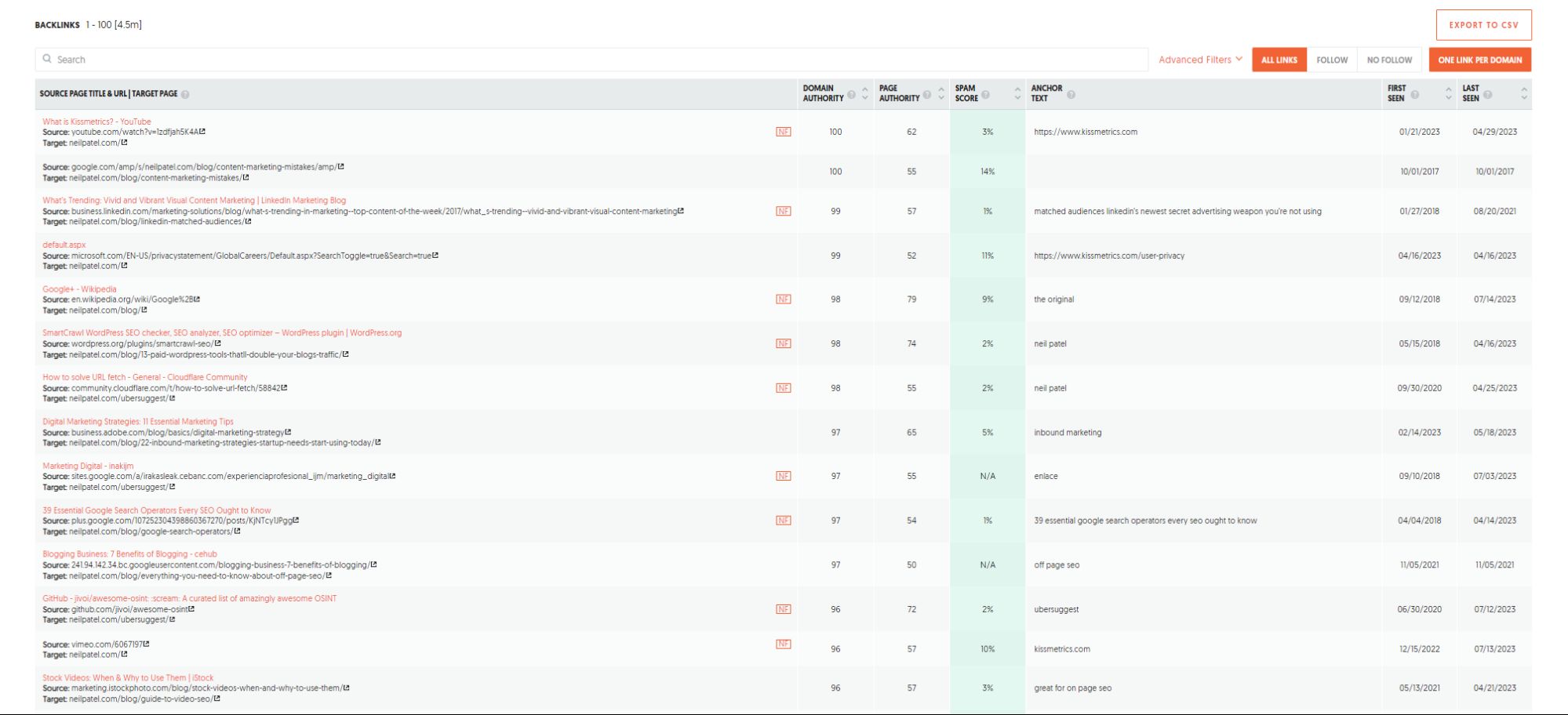
Task: Open external link icon after wordpress.org/plugins source URL
Action: click(217, 343)
